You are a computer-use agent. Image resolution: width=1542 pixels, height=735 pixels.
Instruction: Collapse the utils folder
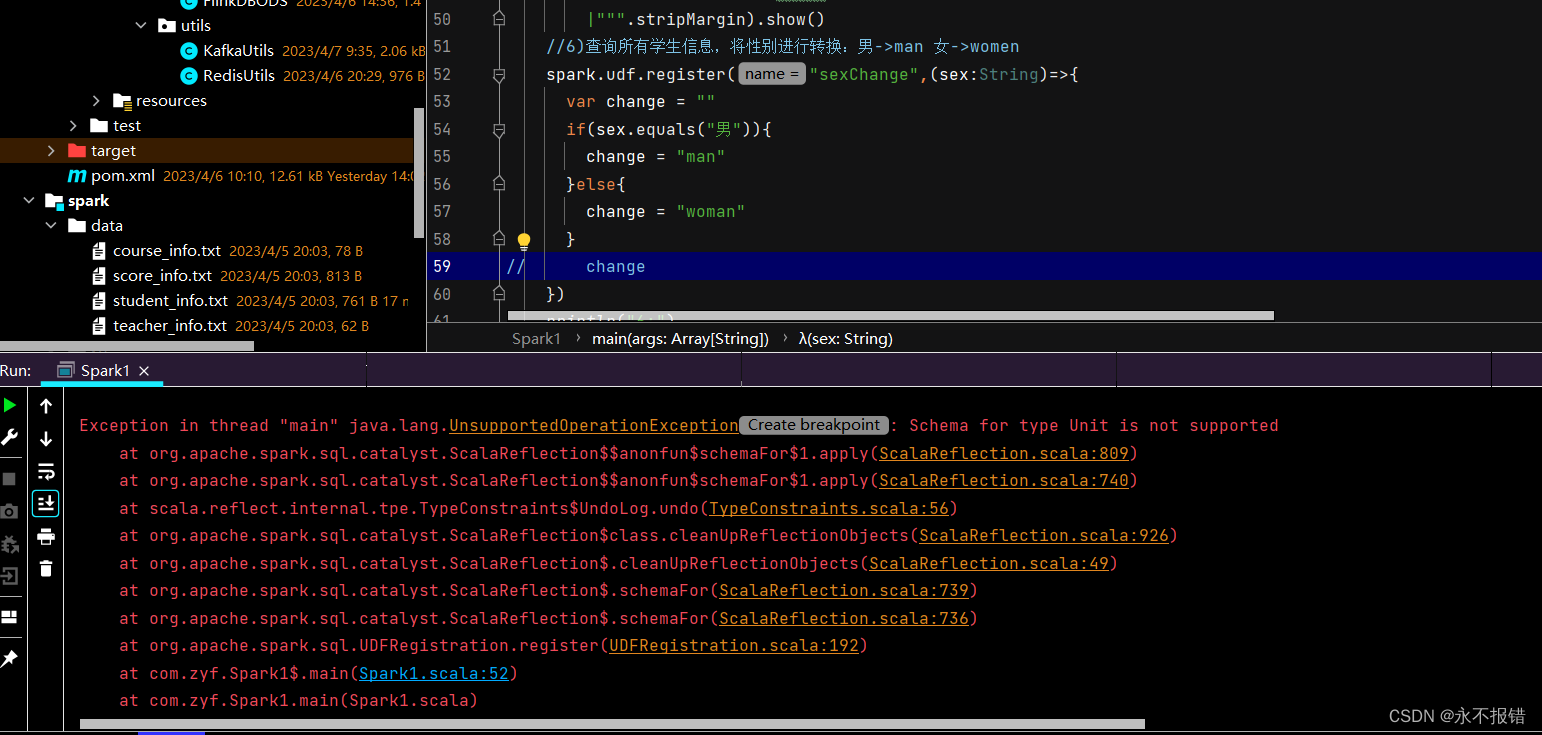click(x=141, y=25)
